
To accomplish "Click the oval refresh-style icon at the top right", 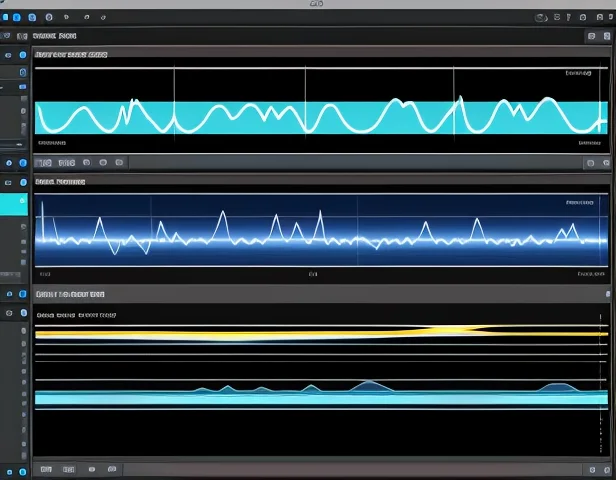I will 541,17.
